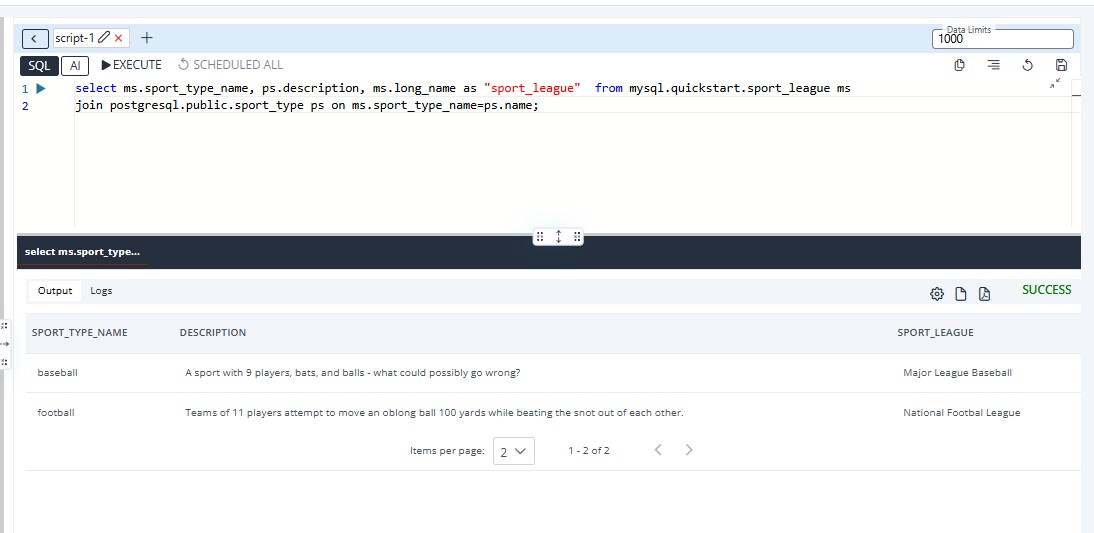Switch editor to AI mode
The image size is (1094, 533).
tap(75, 65)
